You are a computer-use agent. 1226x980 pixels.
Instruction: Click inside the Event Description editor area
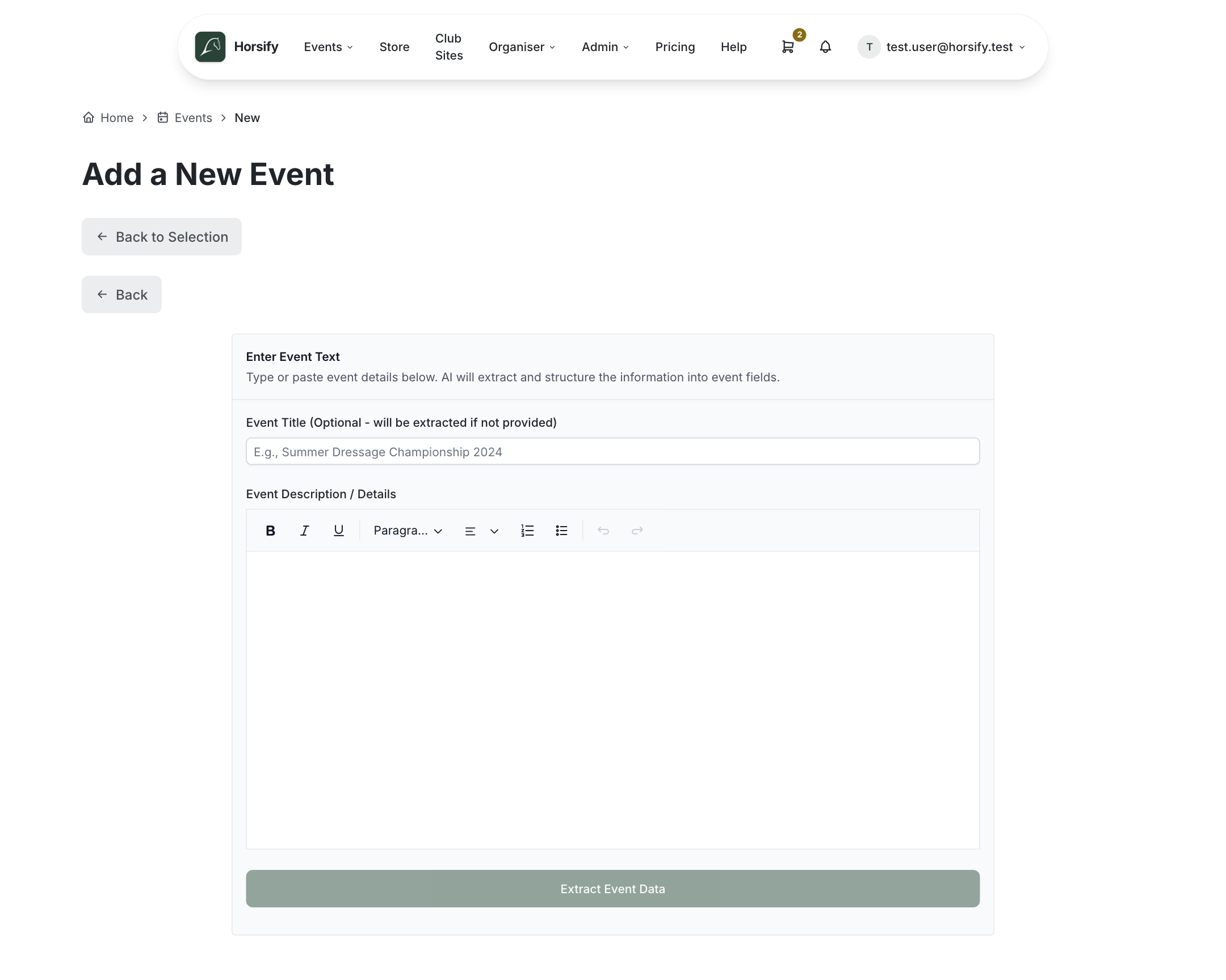[612, 700]
